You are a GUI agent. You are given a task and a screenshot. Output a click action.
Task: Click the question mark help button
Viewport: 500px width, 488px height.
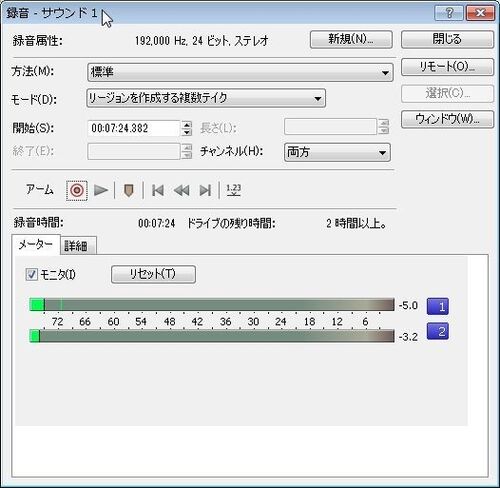(449, 13)
